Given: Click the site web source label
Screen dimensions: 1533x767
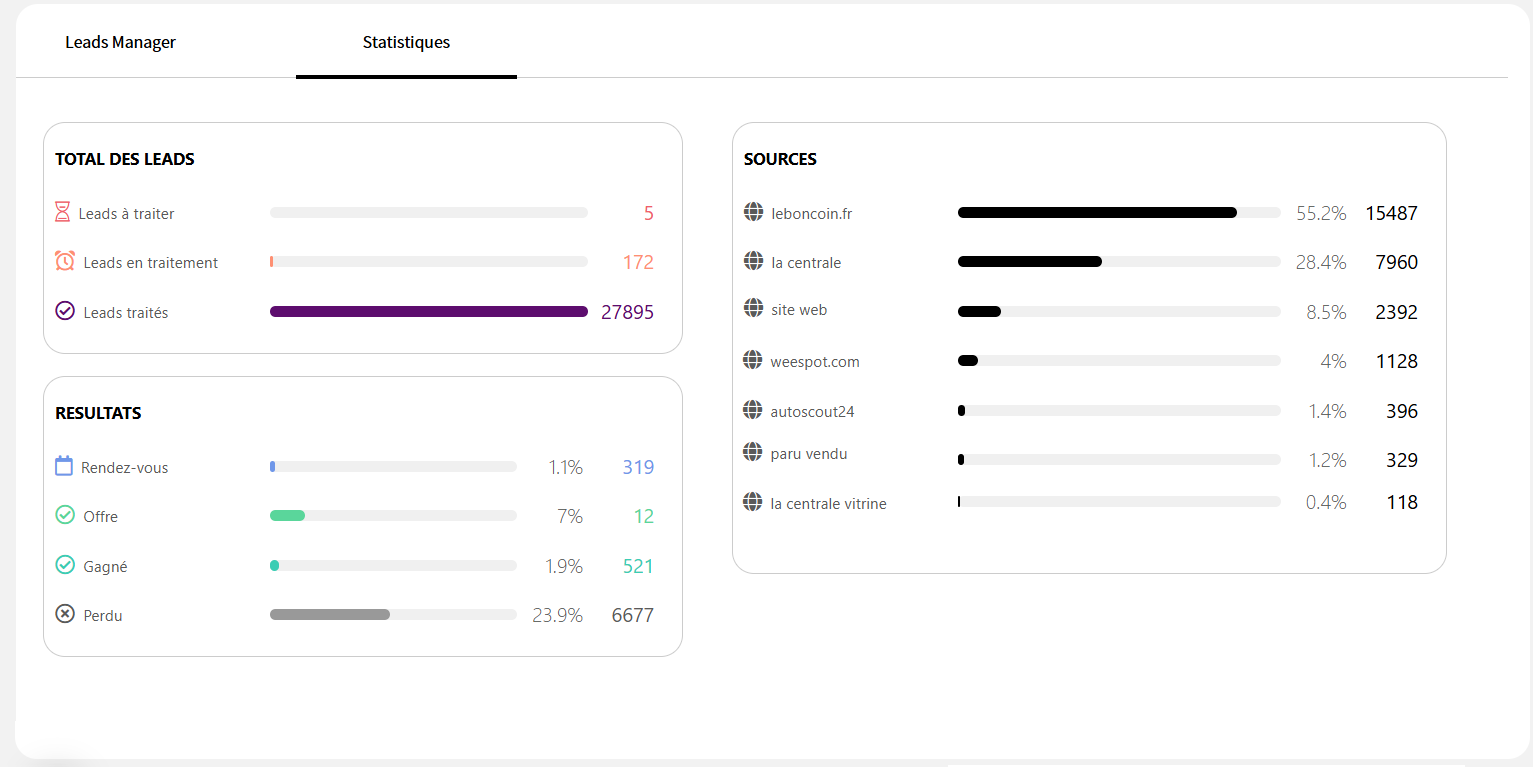Looking at the screenshot, I should [x=799, y=310].
